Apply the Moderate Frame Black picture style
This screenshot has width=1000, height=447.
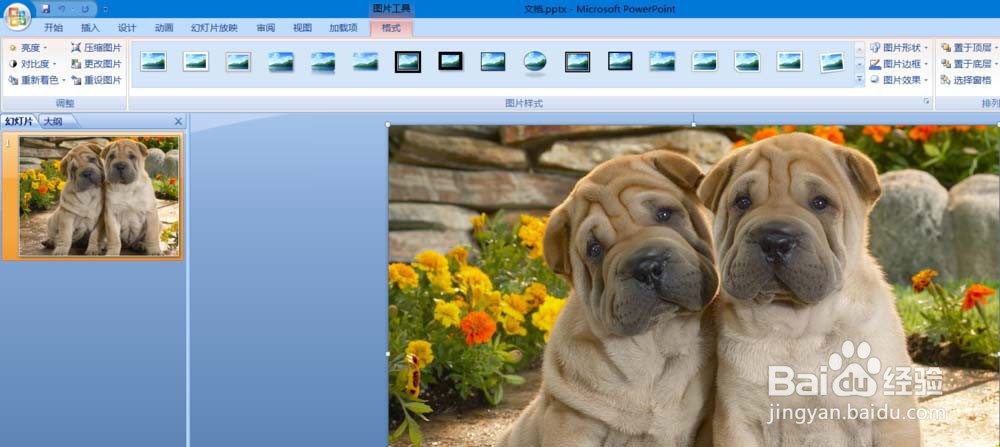pos(620,62)
